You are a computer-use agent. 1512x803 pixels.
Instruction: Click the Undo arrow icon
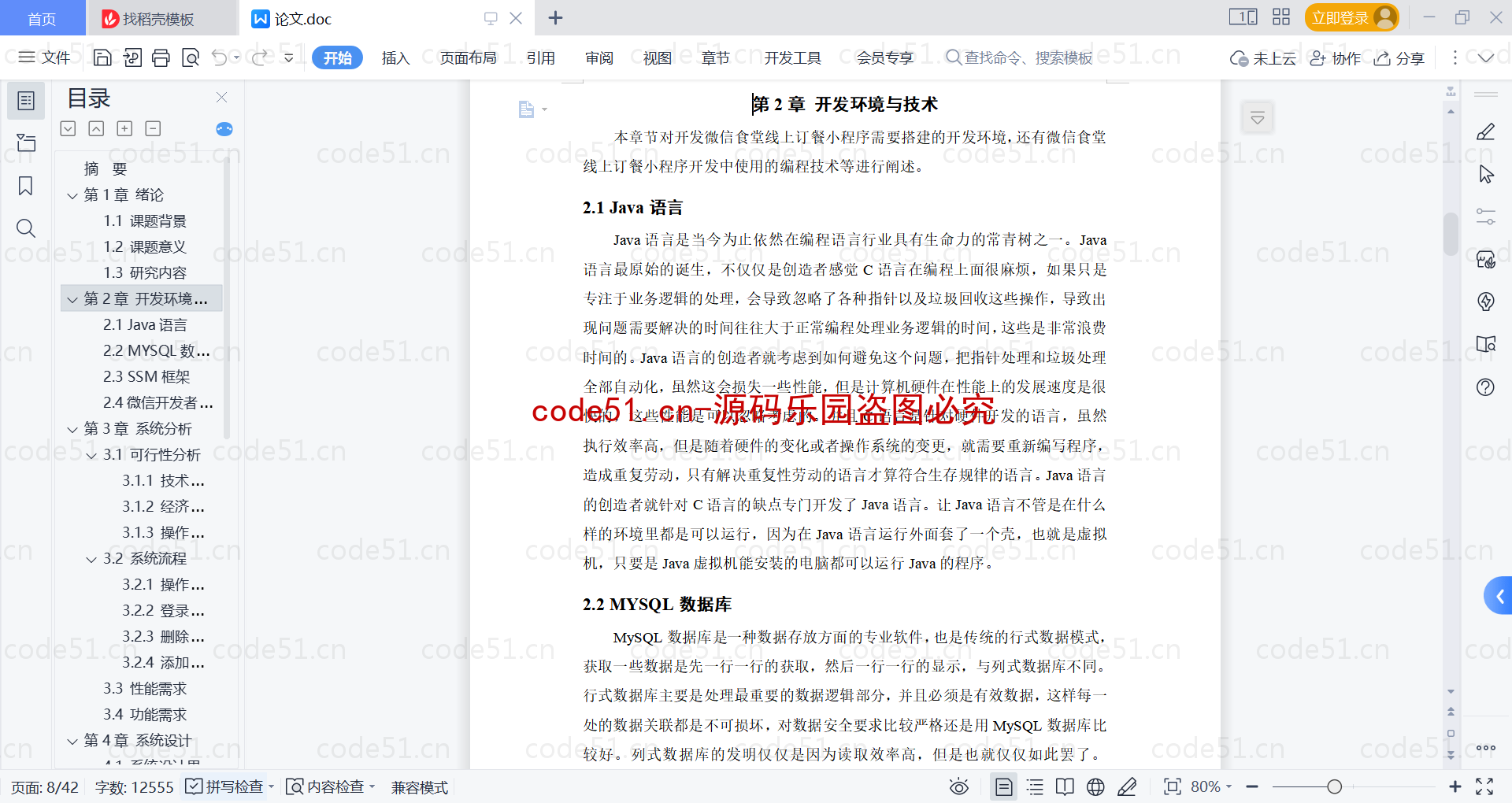click(220, 57)
